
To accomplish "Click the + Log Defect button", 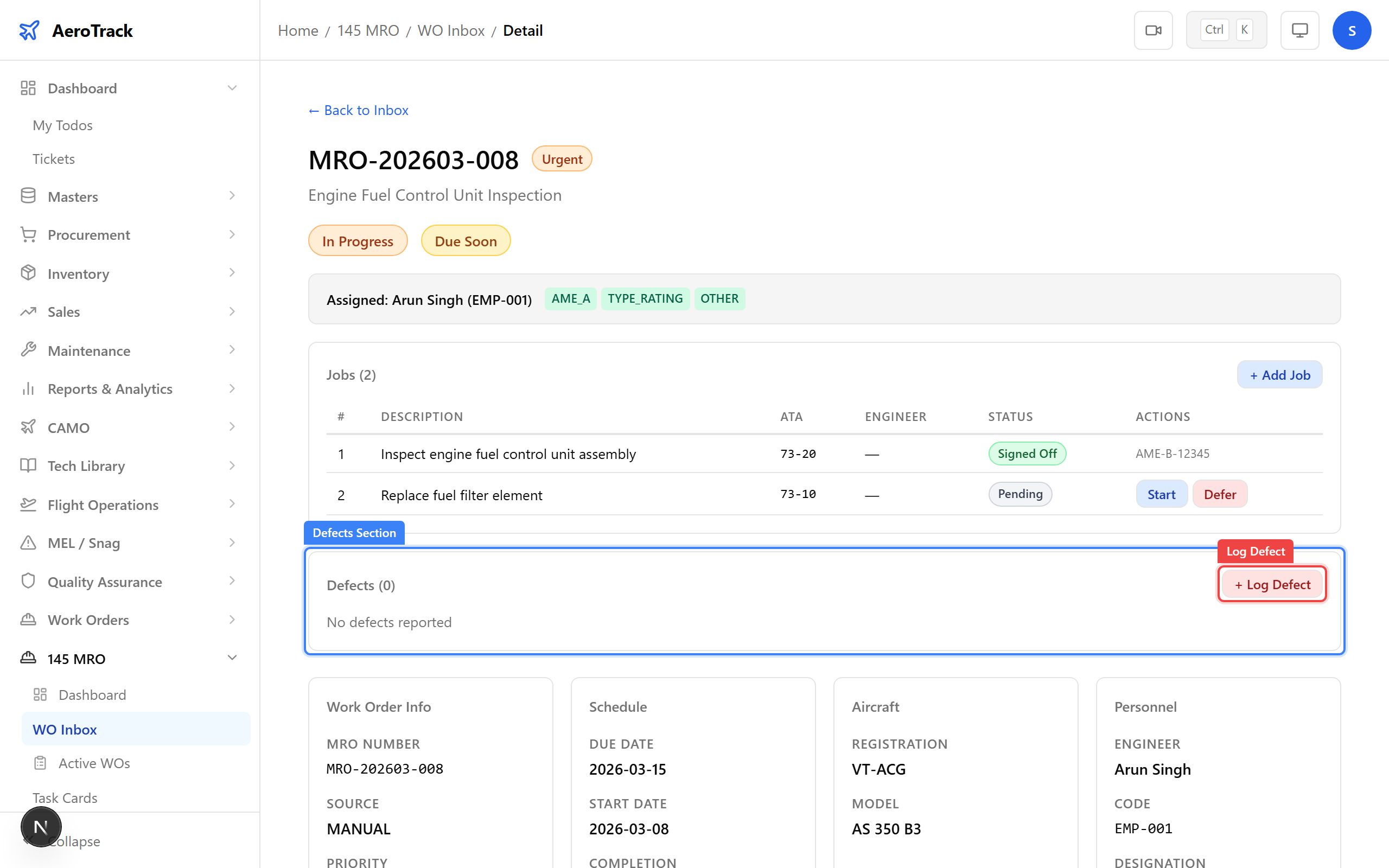I will 1272,584.
